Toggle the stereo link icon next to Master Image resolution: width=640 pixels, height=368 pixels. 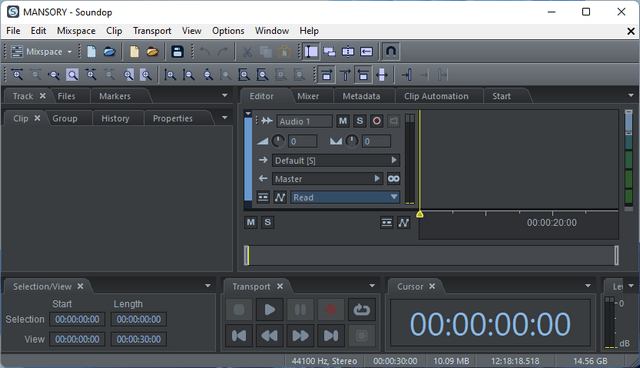[x=393, y=179]
